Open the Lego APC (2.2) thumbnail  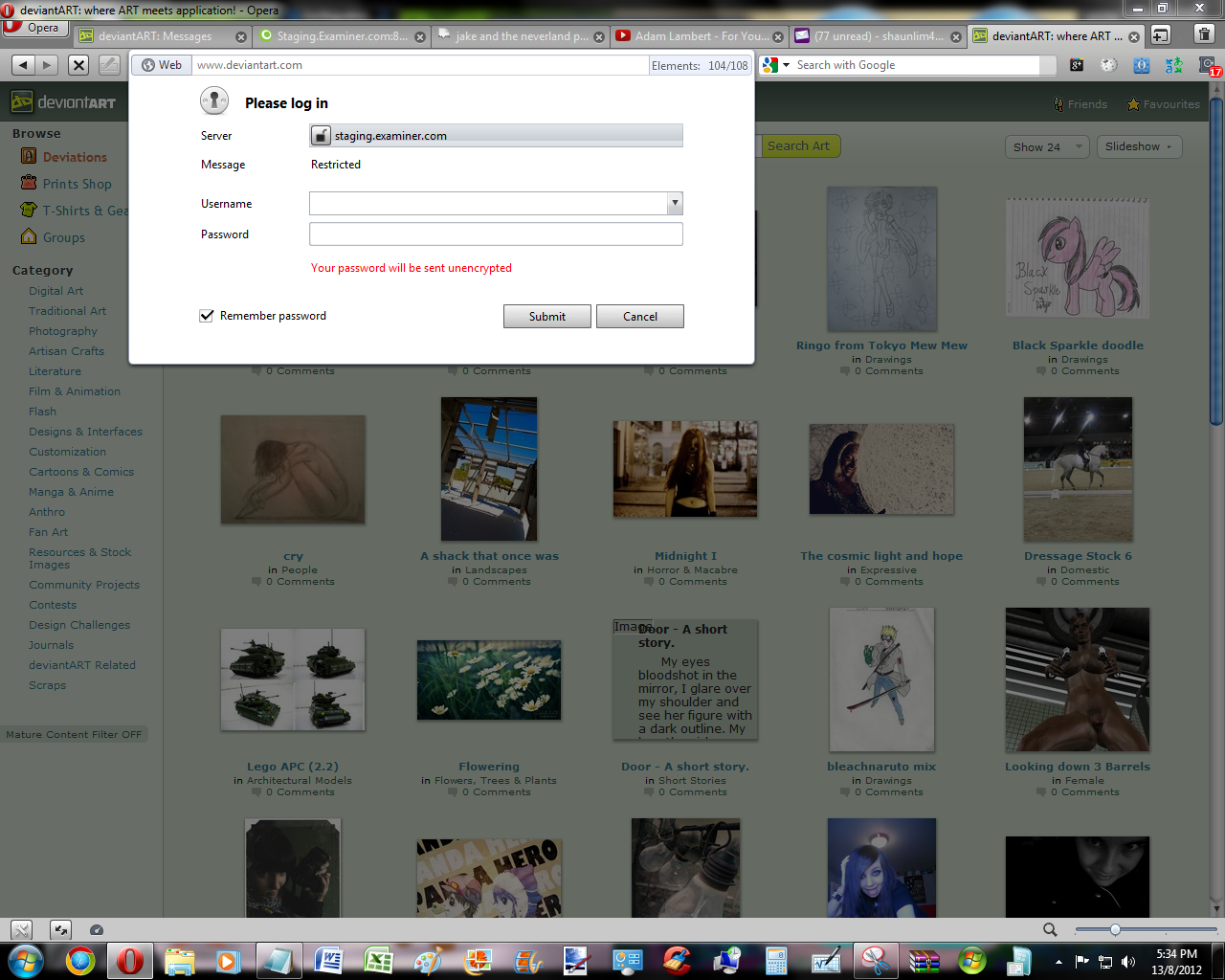293,680
